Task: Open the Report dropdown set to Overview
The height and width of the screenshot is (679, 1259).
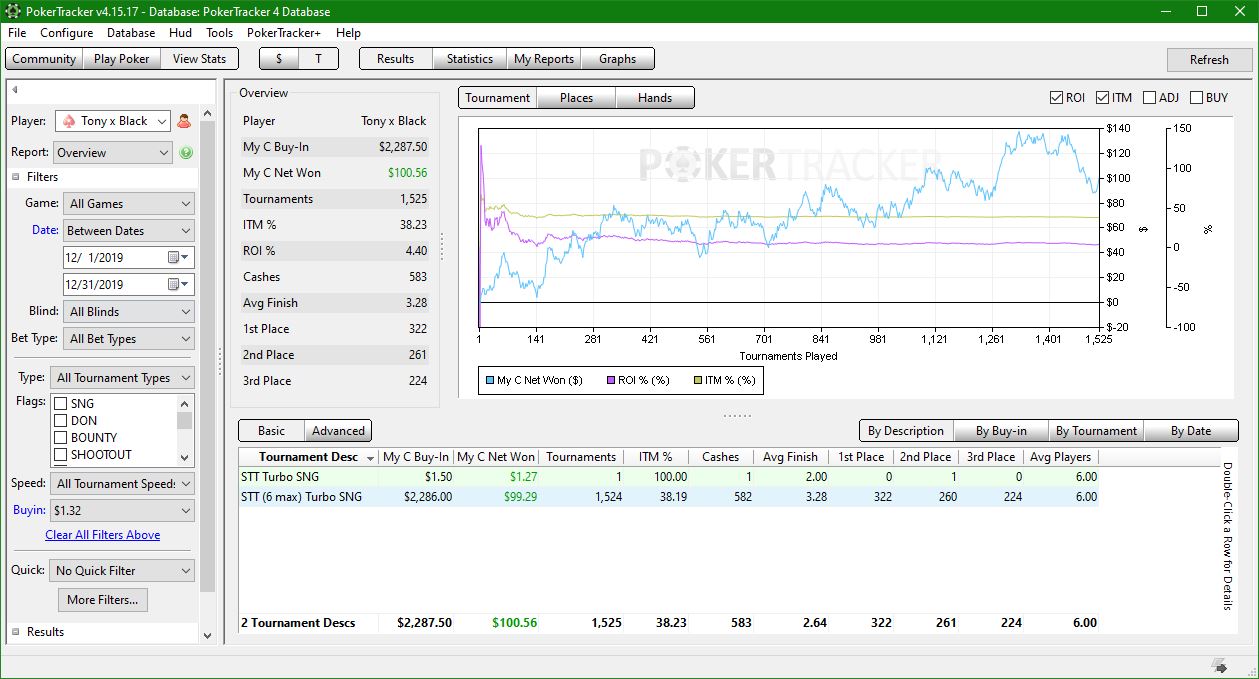Action: [113, 153]
